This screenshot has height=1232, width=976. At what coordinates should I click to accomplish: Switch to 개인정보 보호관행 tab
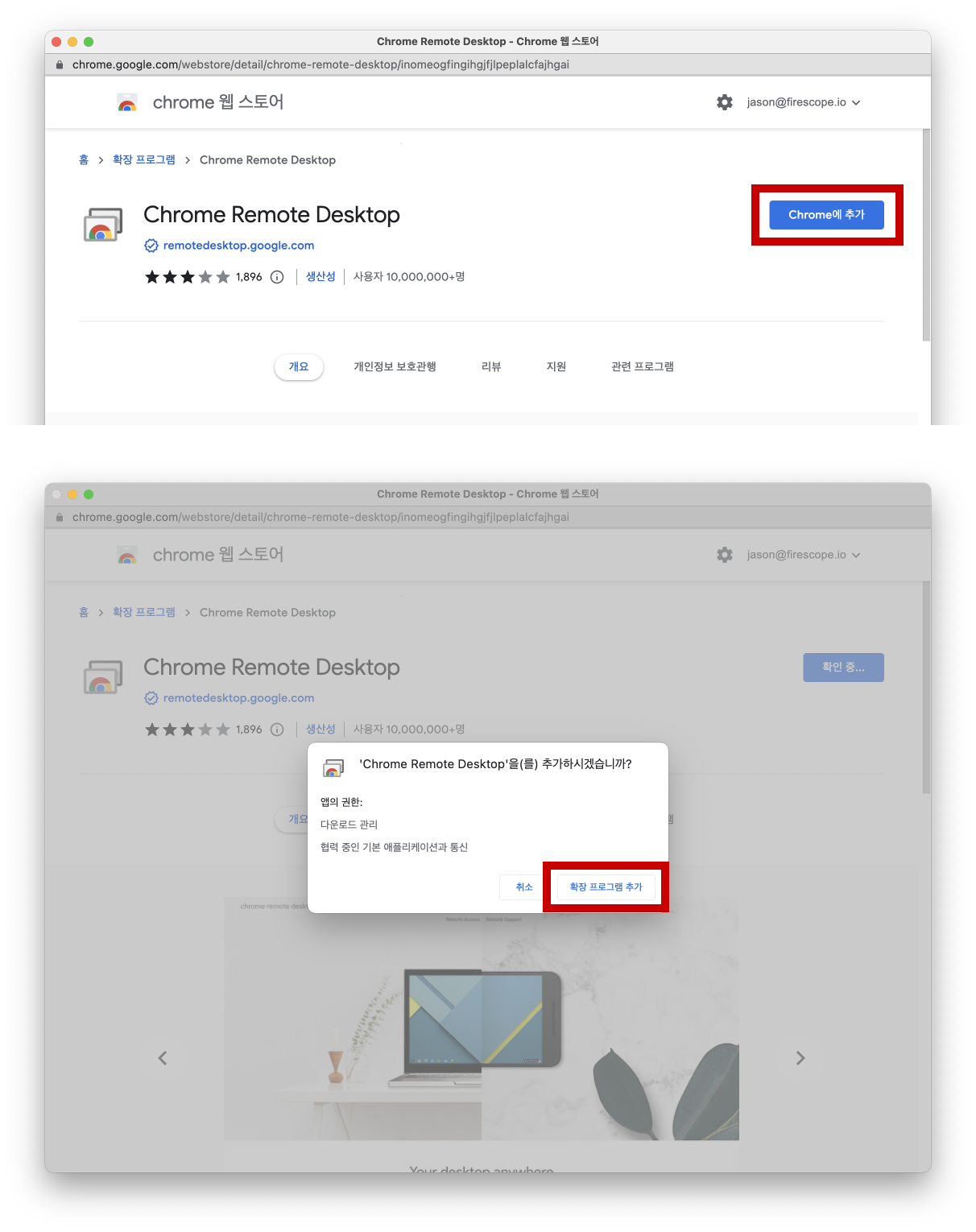click(x=395, y=366)
